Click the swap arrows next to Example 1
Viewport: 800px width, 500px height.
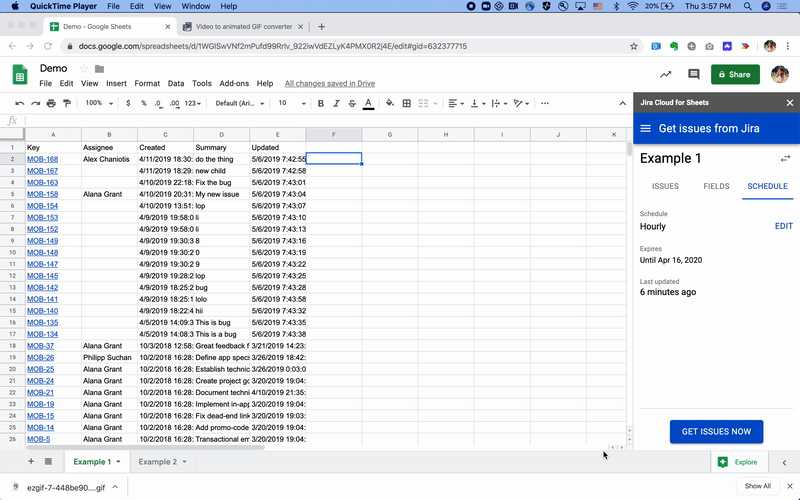[x=785, y=159]
